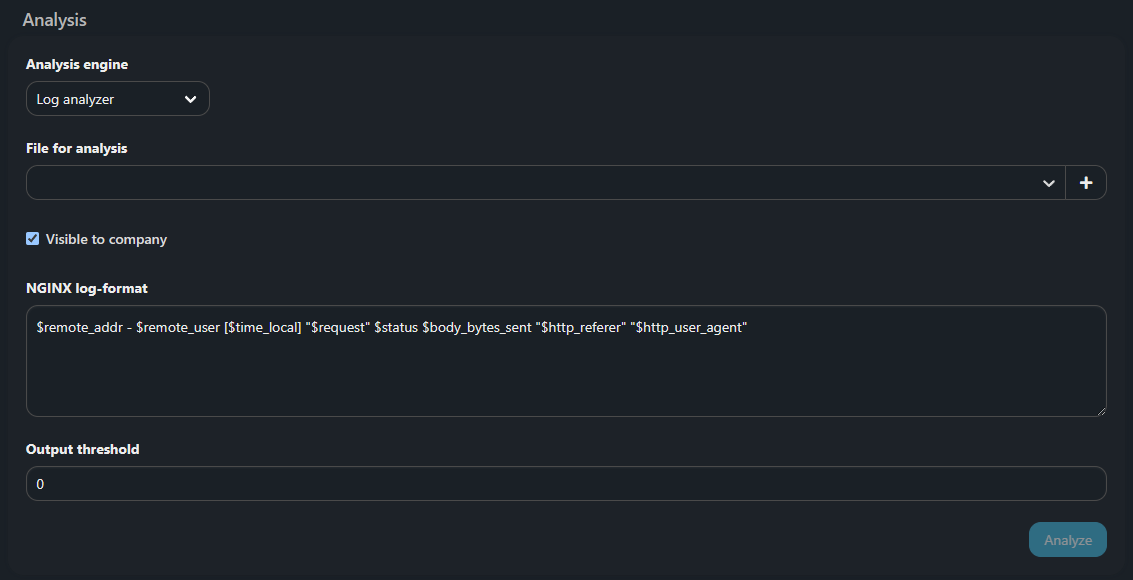This screenshot has height=580, width=1133.
Task: Place cursor on $http_user_agent in log format
Action: point(693,328)
